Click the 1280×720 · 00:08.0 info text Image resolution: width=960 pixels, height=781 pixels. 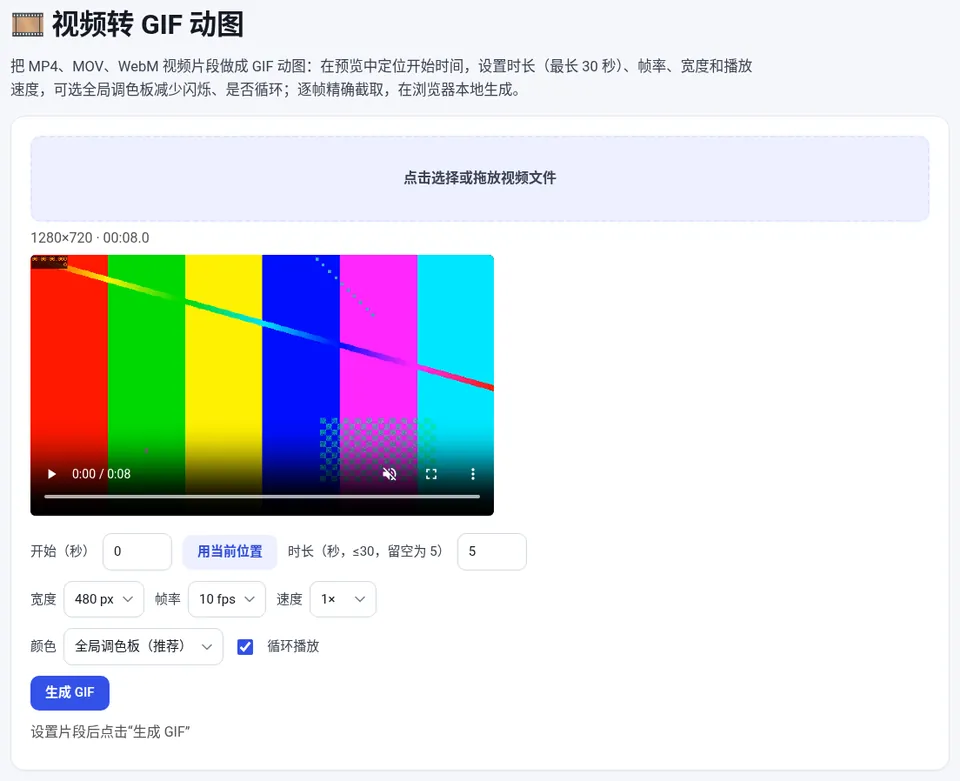(x=90, y=237)
